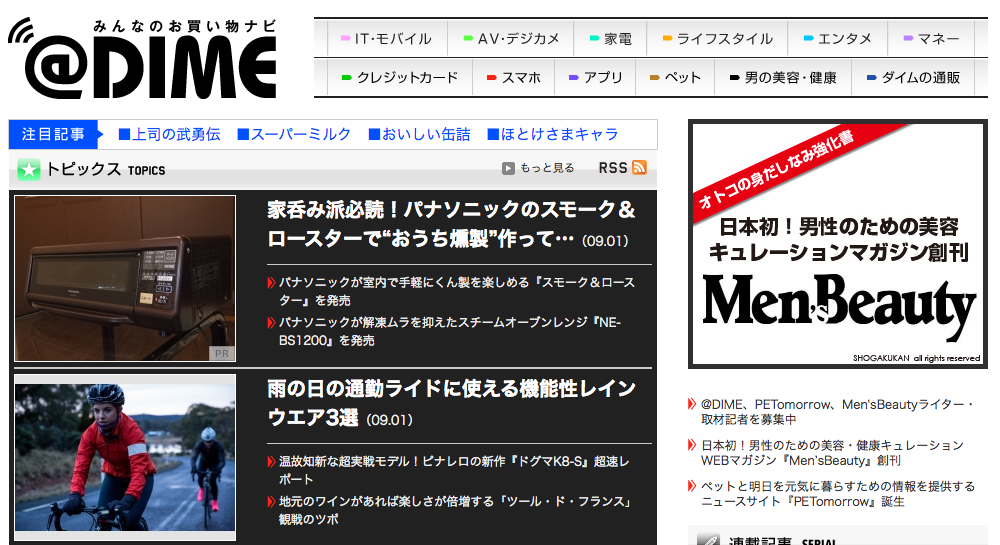Click the 注目記事 label
Screen dimensions: 1000x545
coord(54,134)
